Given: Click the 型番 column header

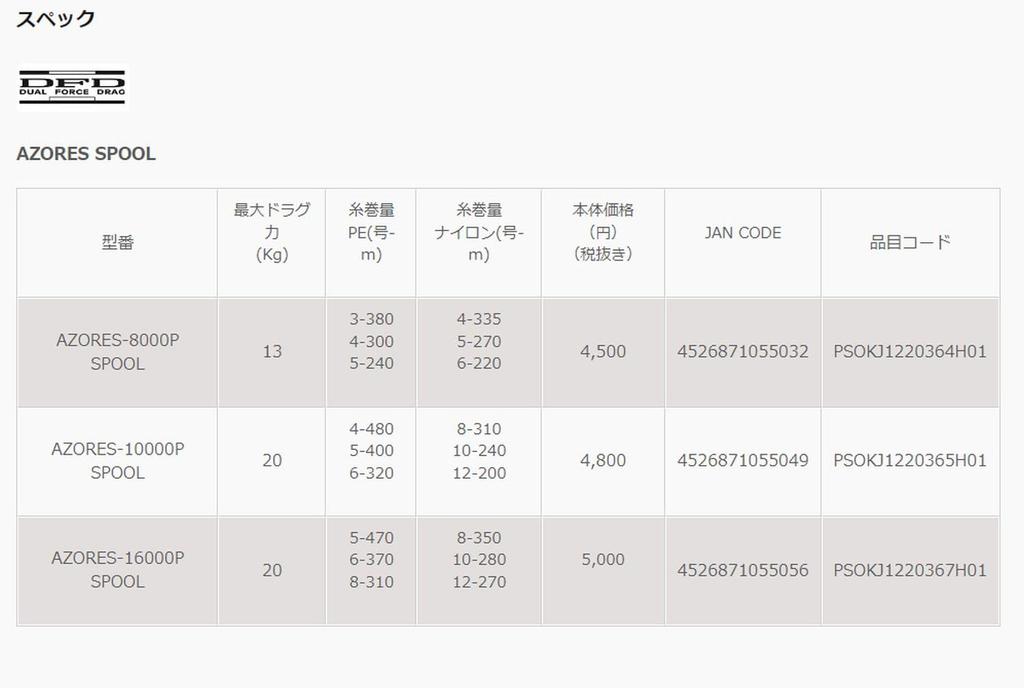Looking at the screenshot, I should pyautogui.click(x=117, y=242).
